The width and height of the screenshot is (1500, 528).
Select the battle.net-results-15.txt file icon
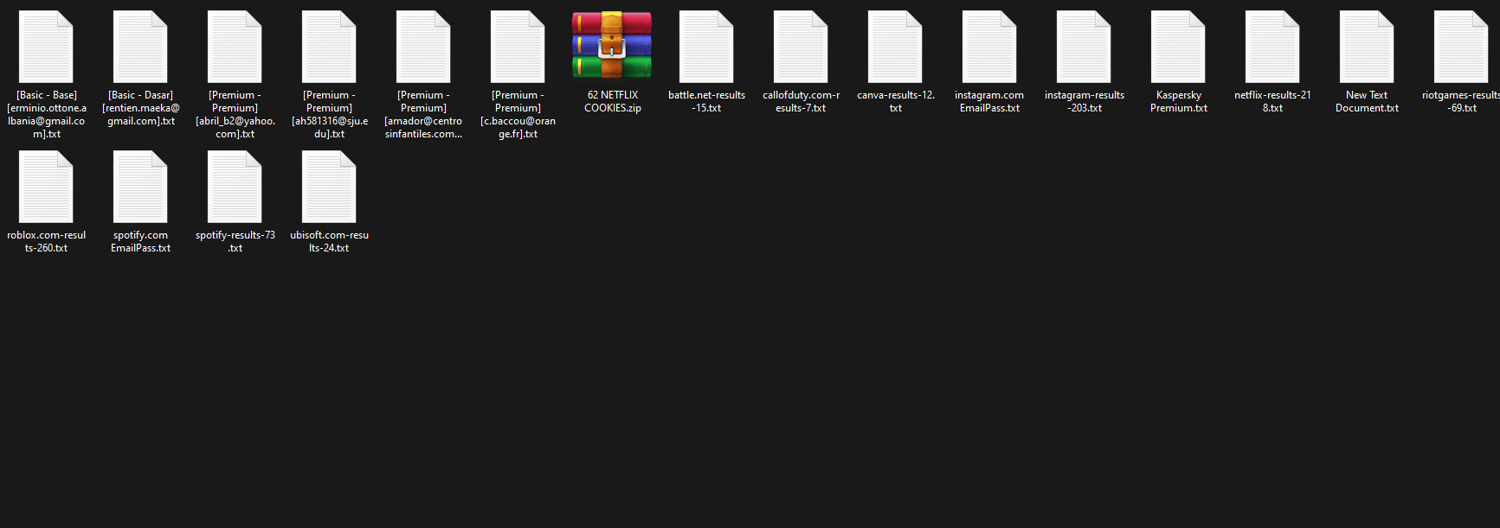tap(706, 47)
